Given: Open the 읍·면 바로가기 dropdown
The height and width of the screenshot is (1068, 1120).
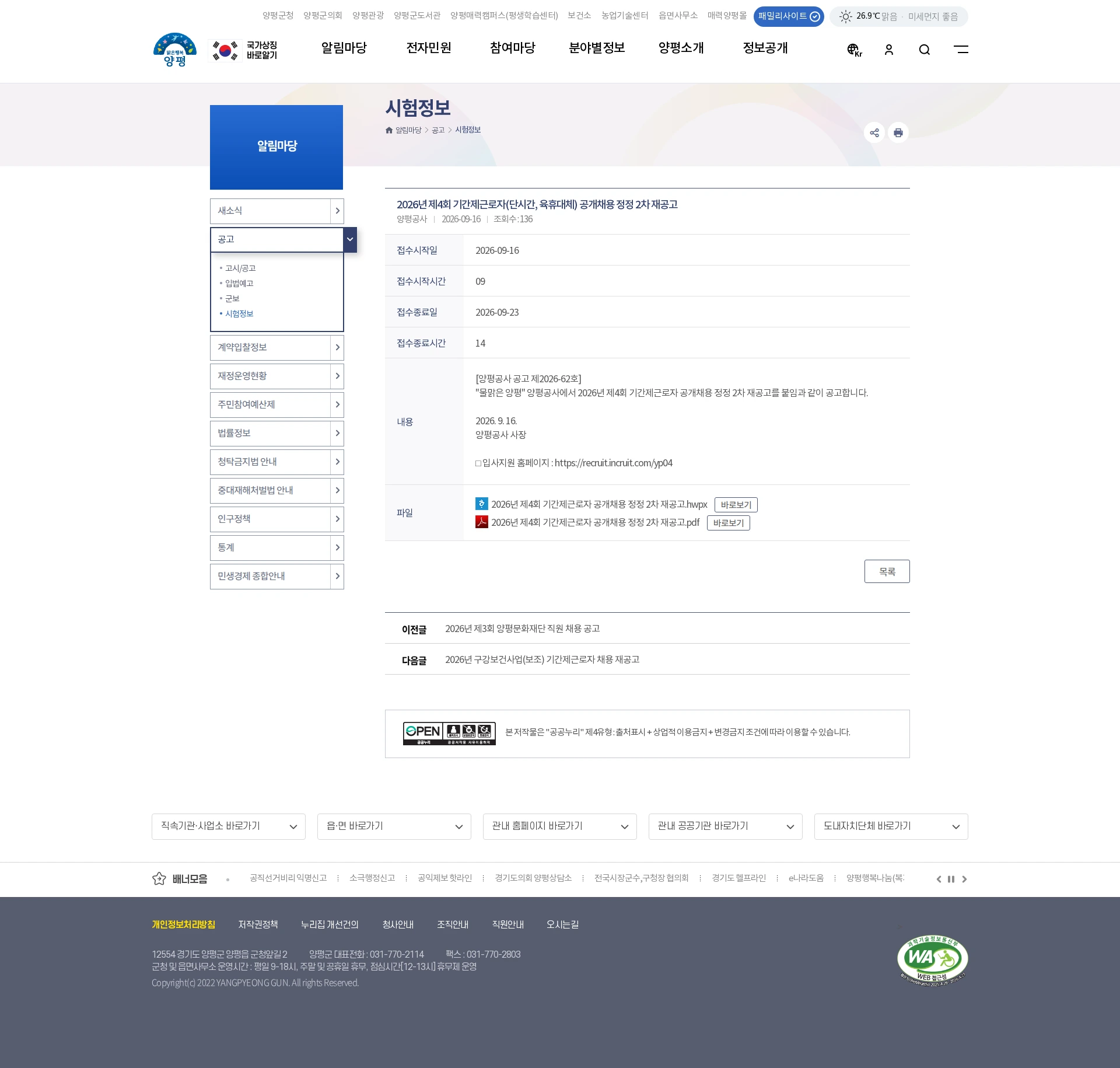Looking at the screenshot, I should pos(394,826).
